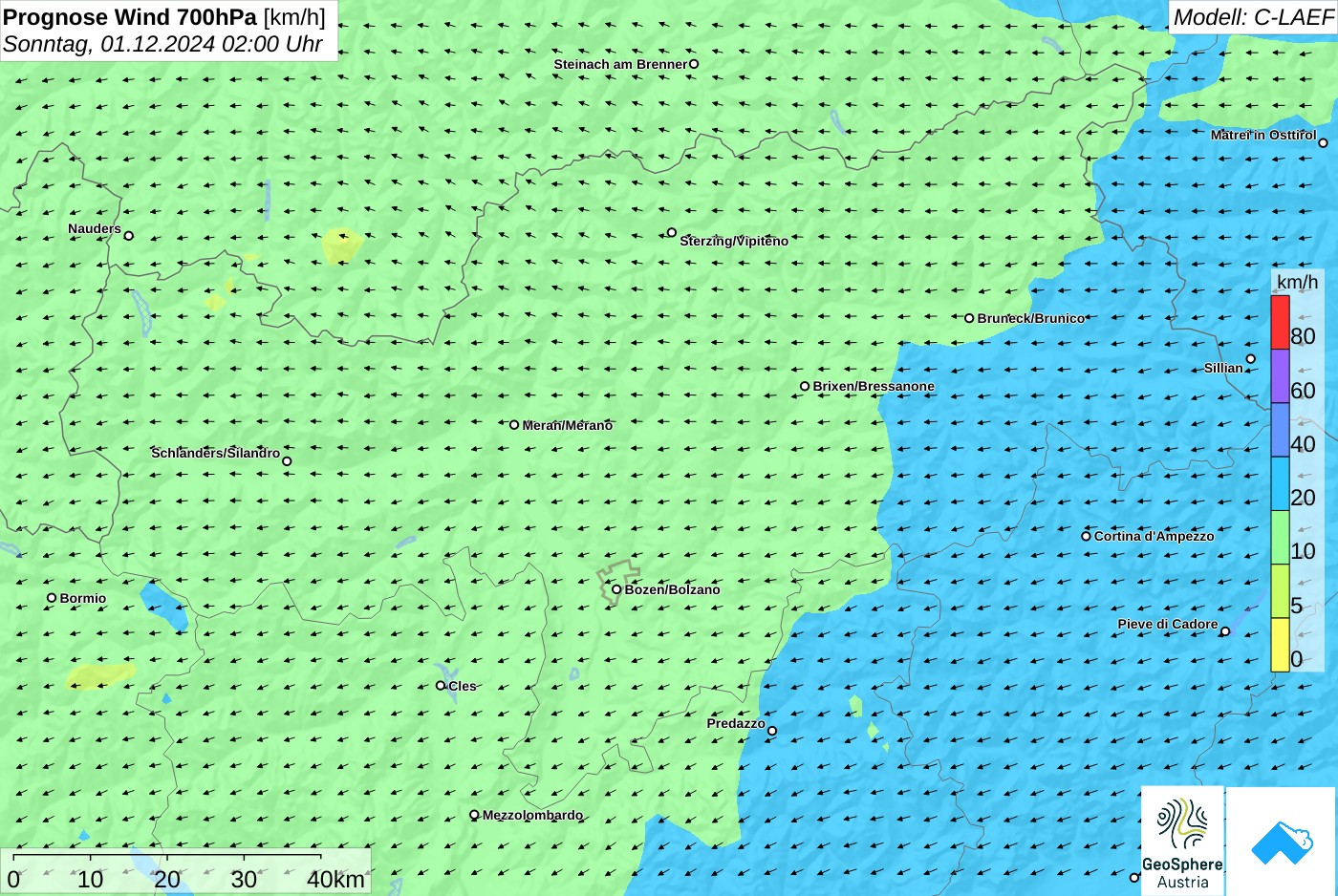Click the '20' mark on scale bar
Screen dimensions: 1338x896
pos(167,880)
